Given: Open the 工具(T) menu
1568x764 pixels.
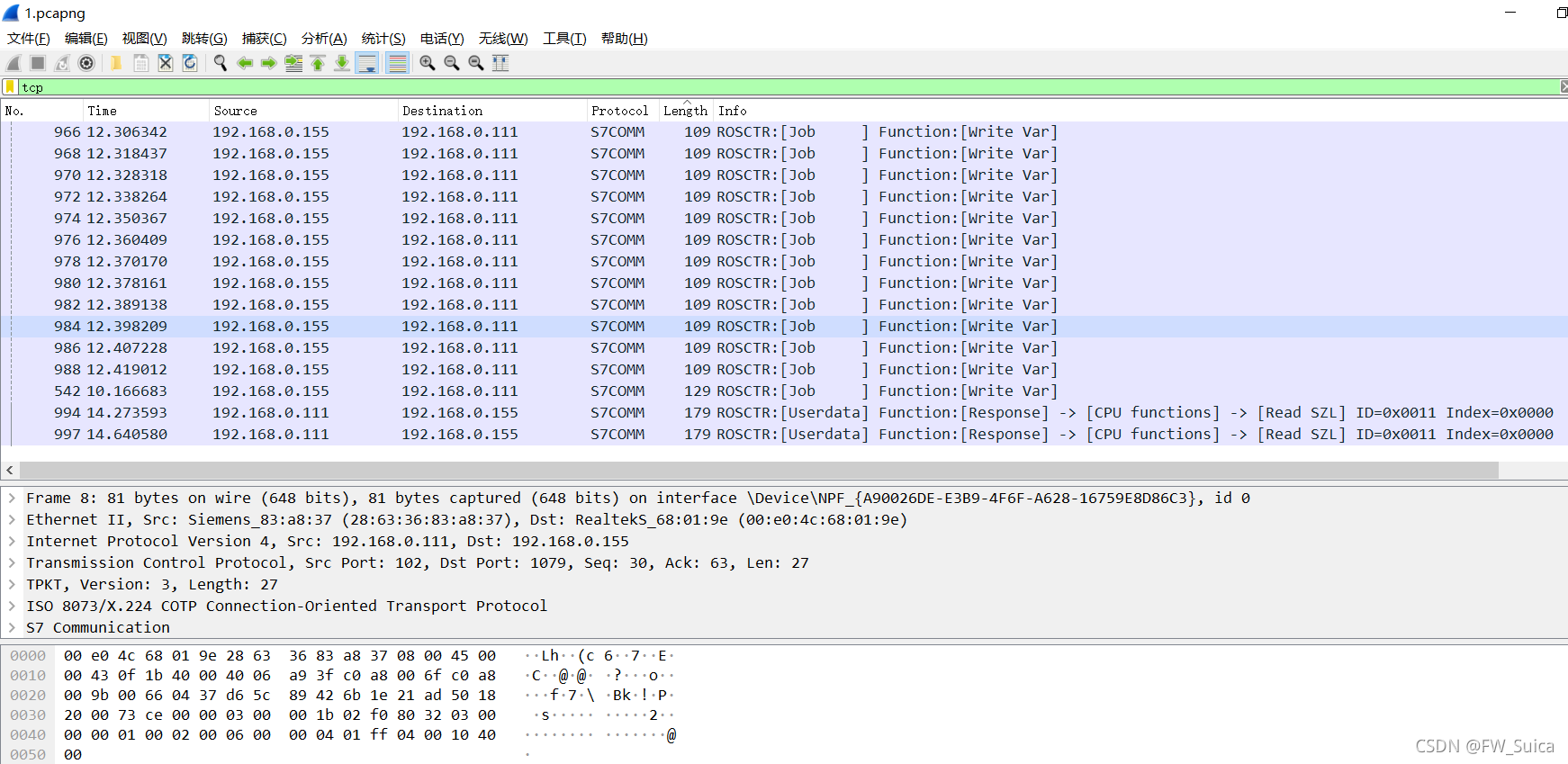Looking at the screenshot, I should coord(564,39).
